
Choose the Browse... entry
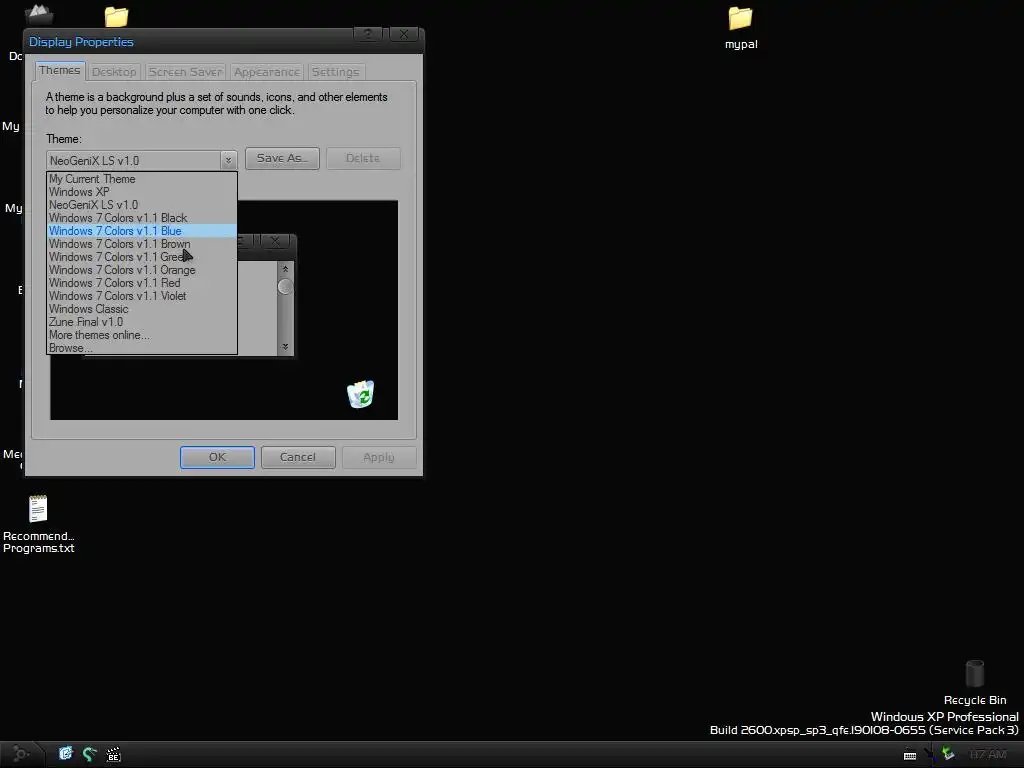pos(142,348)
